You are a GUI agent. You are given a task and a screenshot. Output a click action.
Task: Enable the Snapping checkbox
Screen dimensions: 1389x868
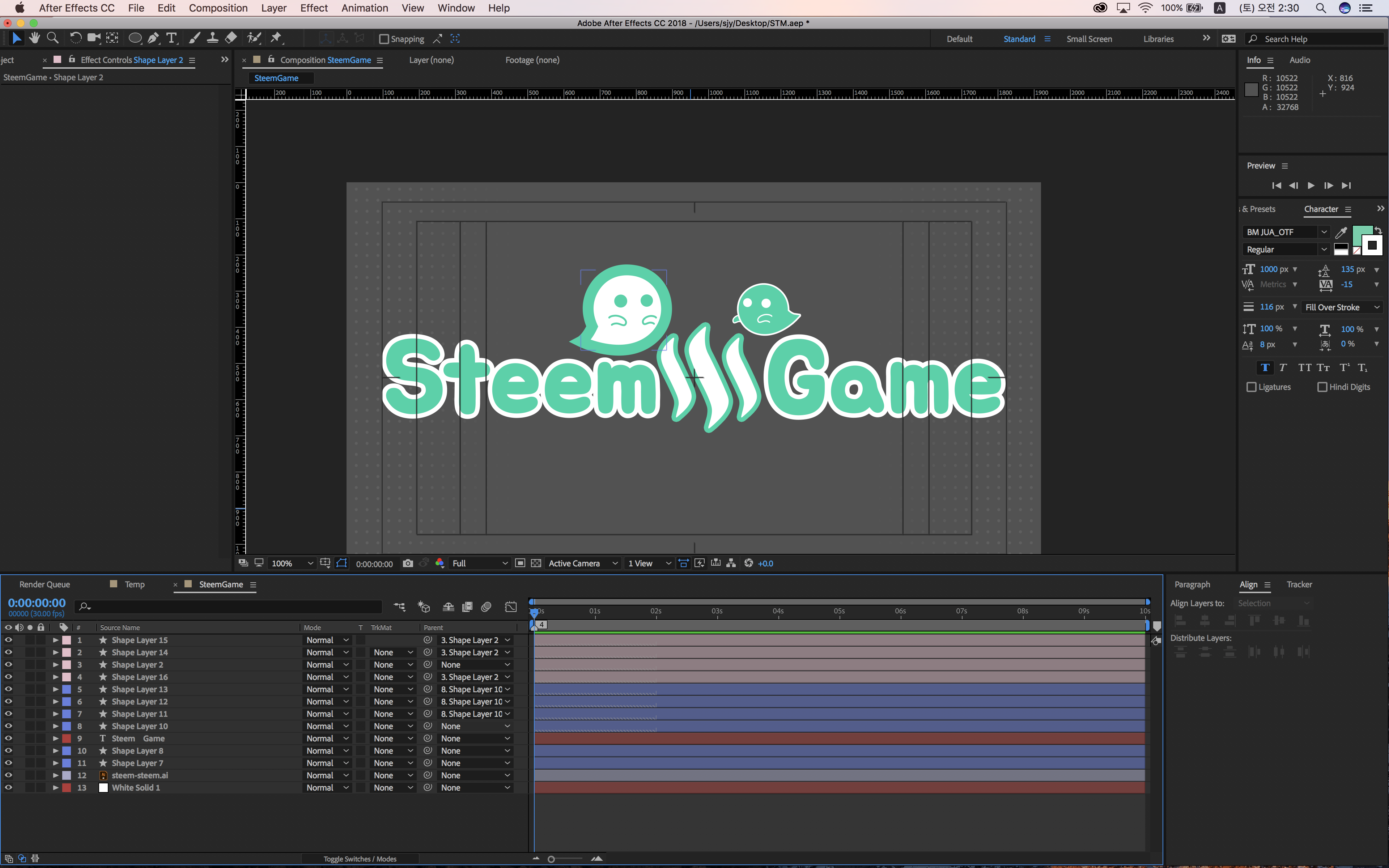(384, 39)
